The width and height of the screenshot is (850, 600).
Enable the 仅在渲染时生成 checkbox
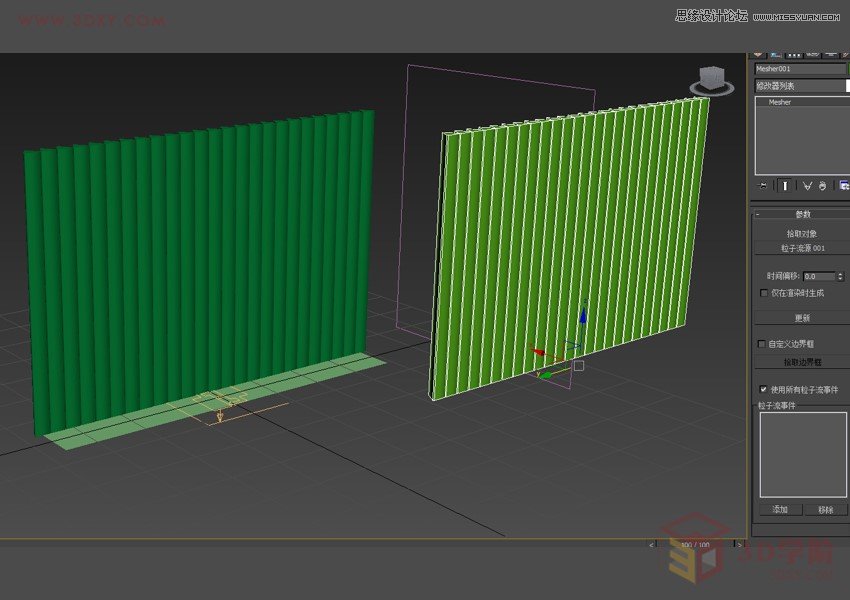tap(763, 293)
